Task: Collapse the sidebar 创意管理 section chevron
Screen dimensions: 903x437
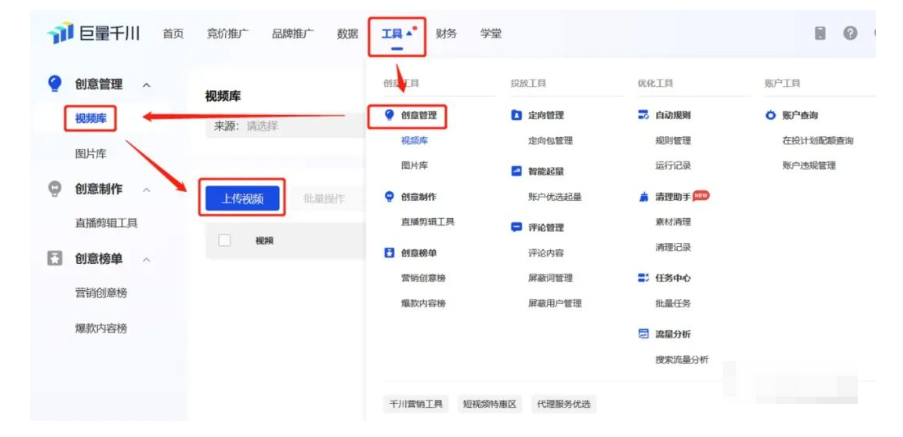Action: [x=146, y=85]
